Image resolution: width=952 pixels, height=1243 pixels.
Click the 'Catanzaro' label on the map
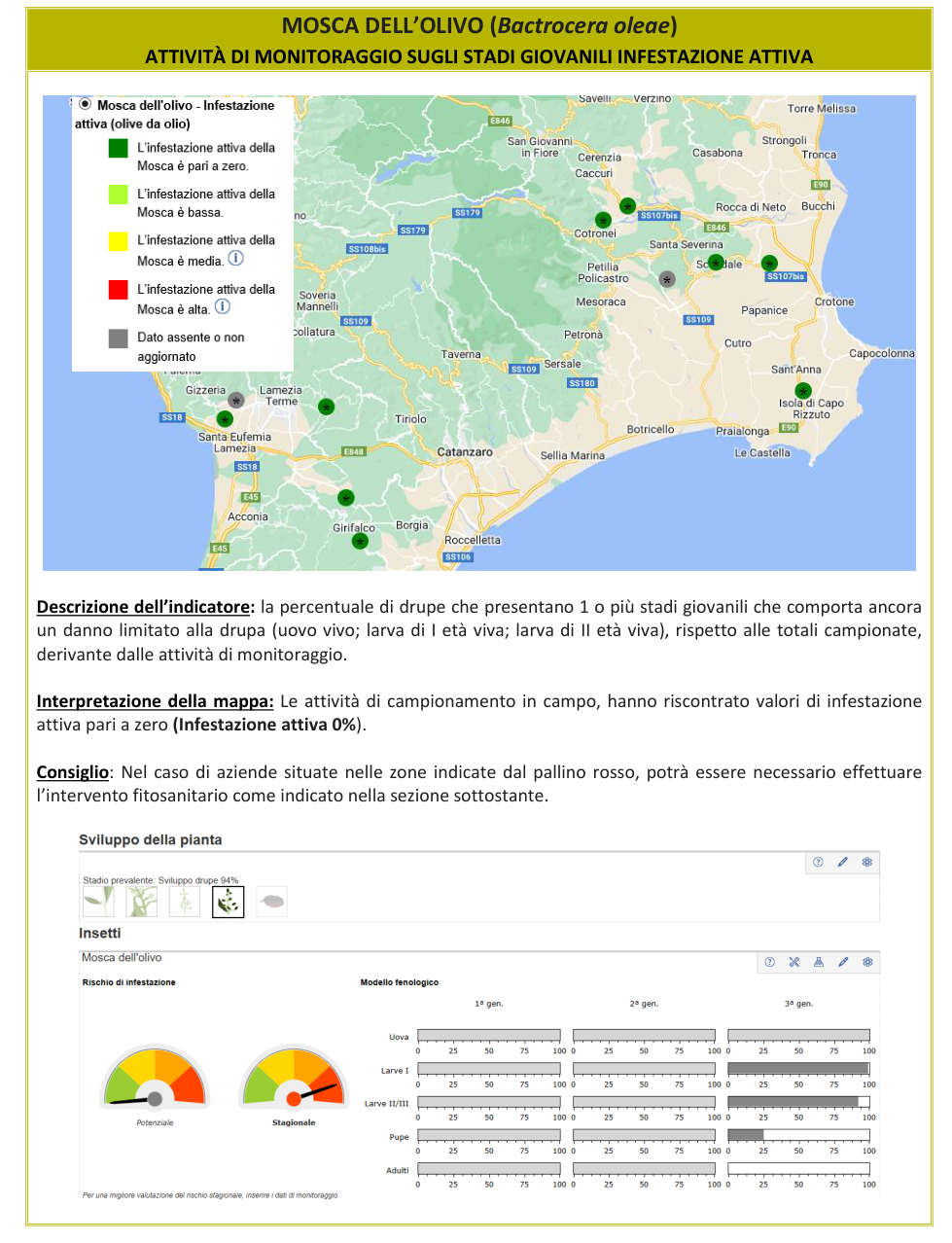coord(465,452)
